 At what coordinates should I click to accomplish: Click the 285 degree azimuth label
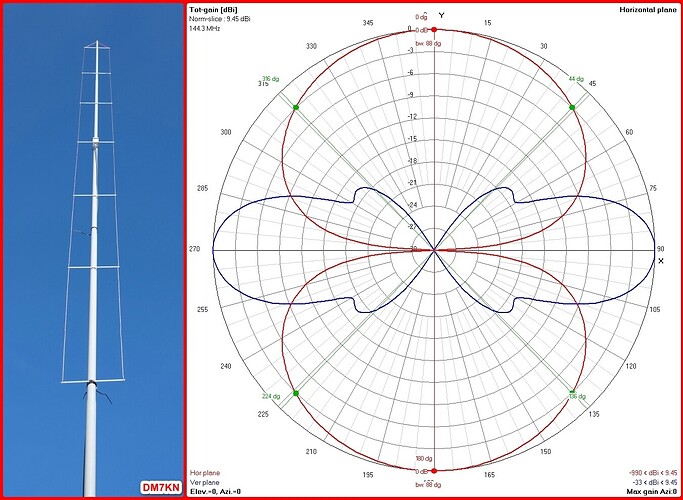[203, 188]
